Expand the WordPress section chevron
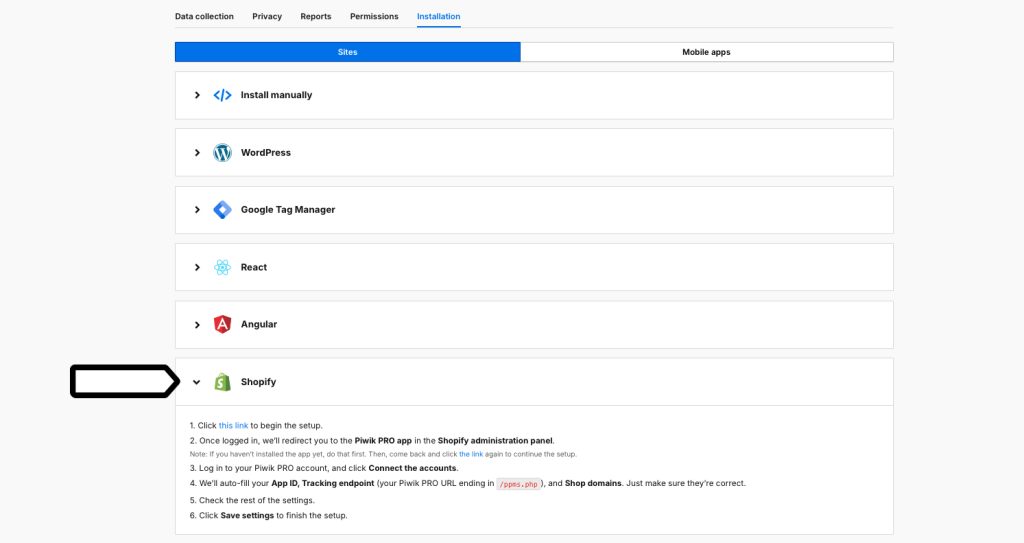 (197, 153)
